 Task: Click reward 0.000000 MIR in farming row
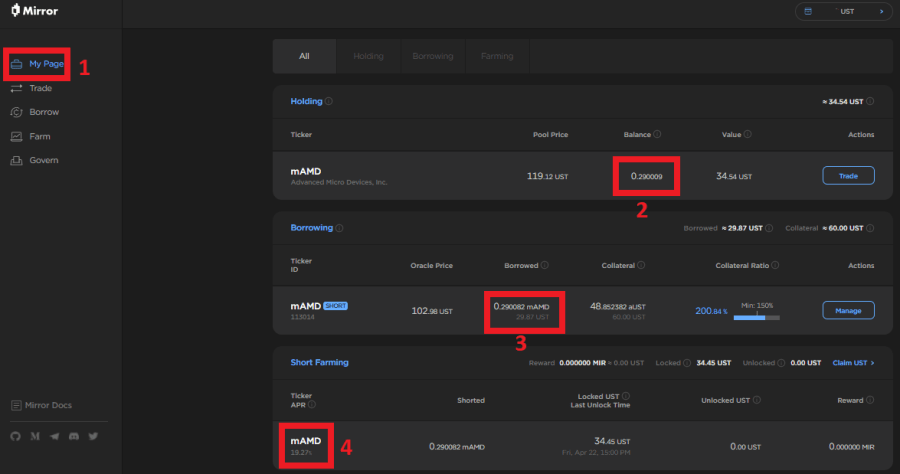click(x=852, y=446)
